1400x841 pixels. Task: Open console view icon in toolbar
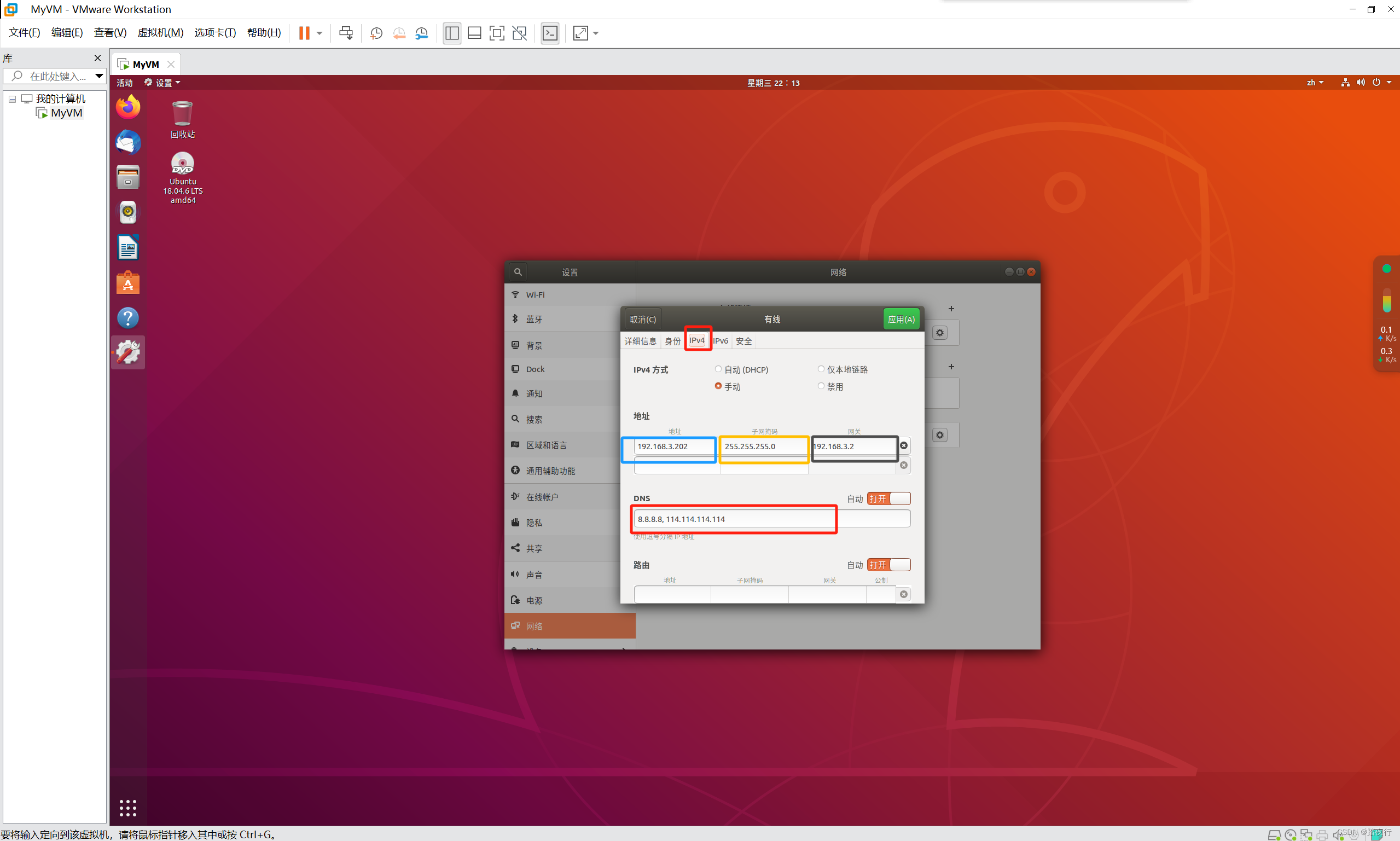[550, 33]
